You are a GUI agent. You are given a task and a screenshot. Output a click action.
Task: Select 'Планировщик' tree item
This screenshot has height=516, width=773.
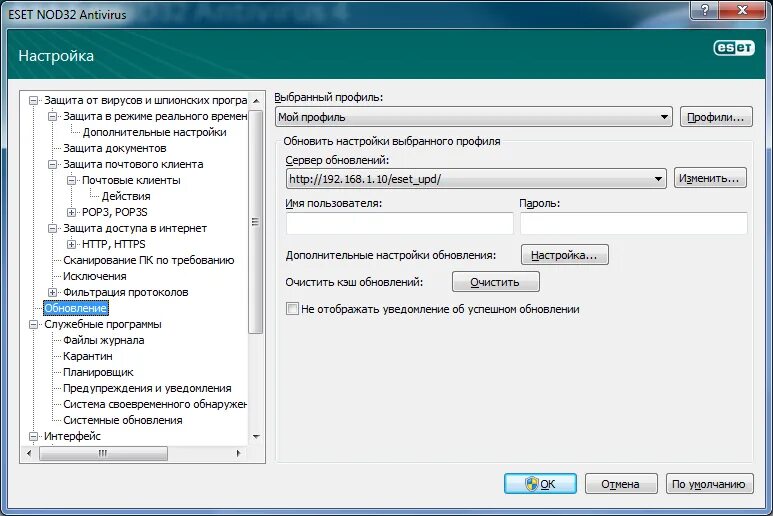click(x=98, y=372)
